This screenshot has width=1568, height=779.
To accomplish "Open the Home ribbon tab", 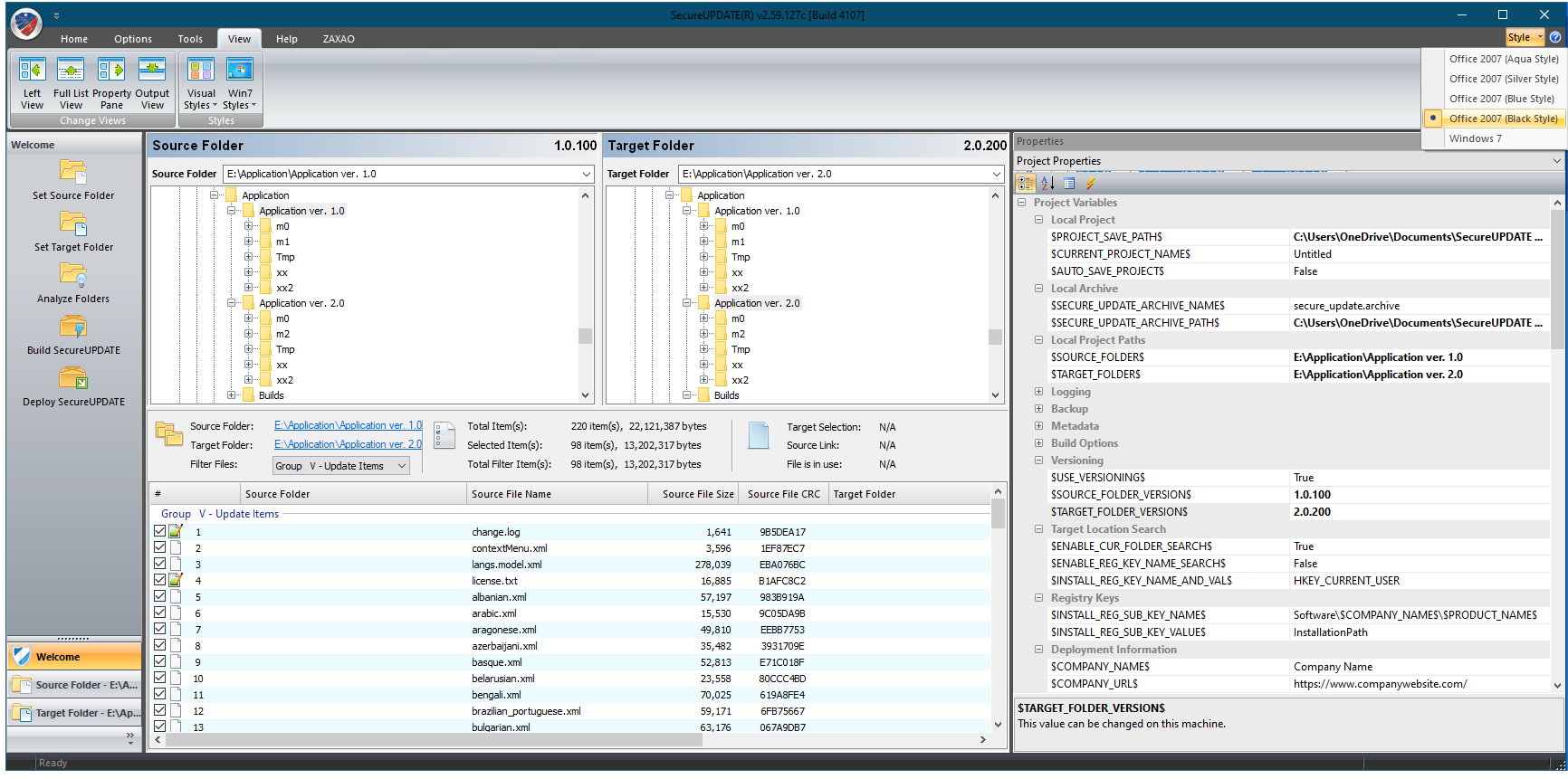I will pyautogui.click(x=74, y=39).
